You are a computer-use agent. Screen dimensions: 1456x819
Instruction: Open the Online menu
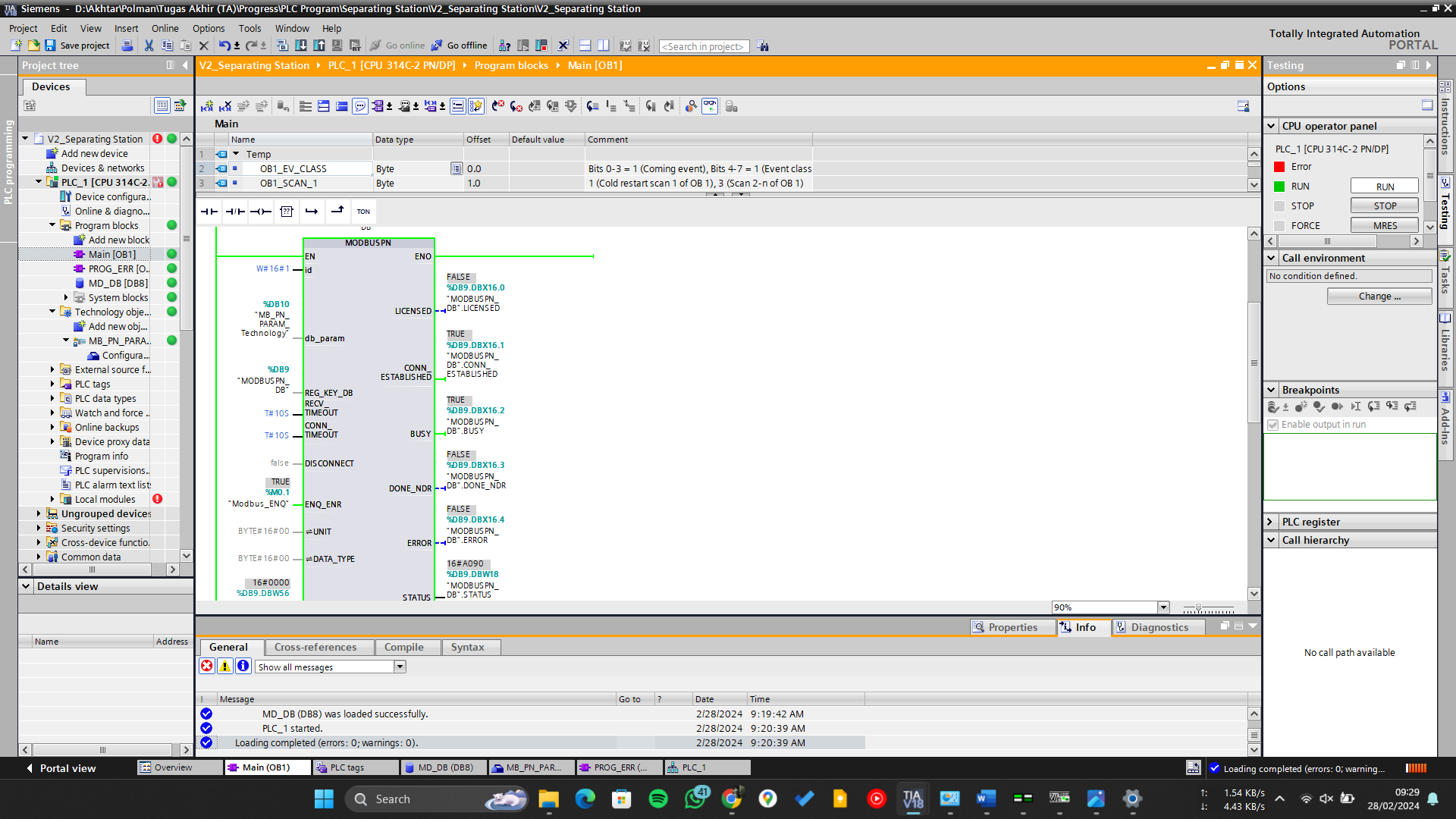pos(165,28)
